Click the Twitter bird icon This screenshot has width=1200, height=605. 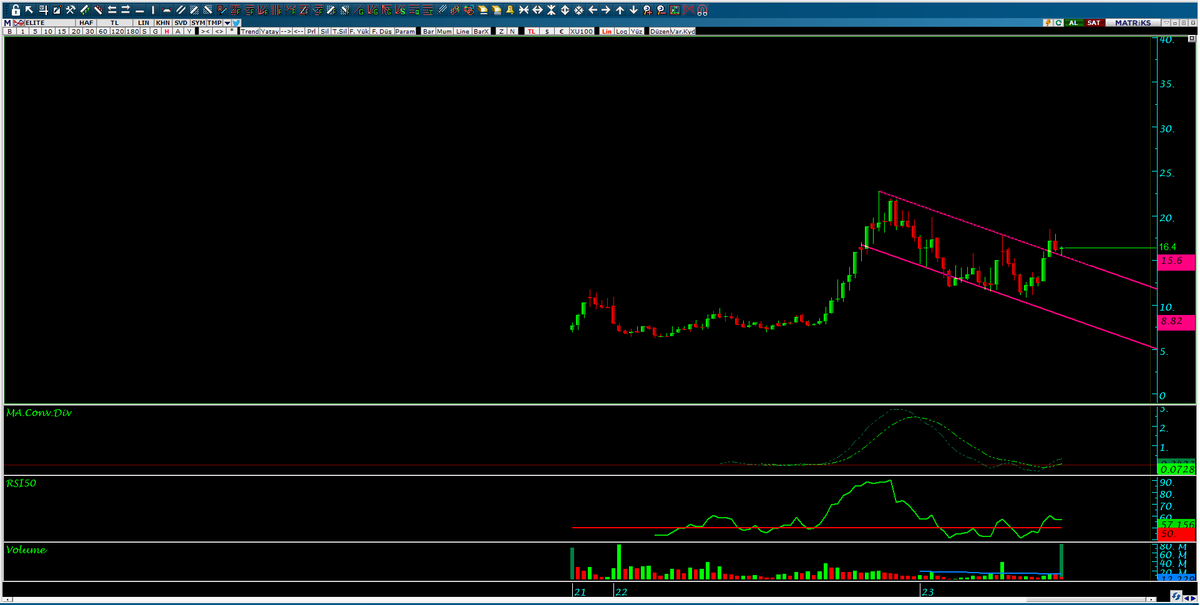[x=236, y=23]
